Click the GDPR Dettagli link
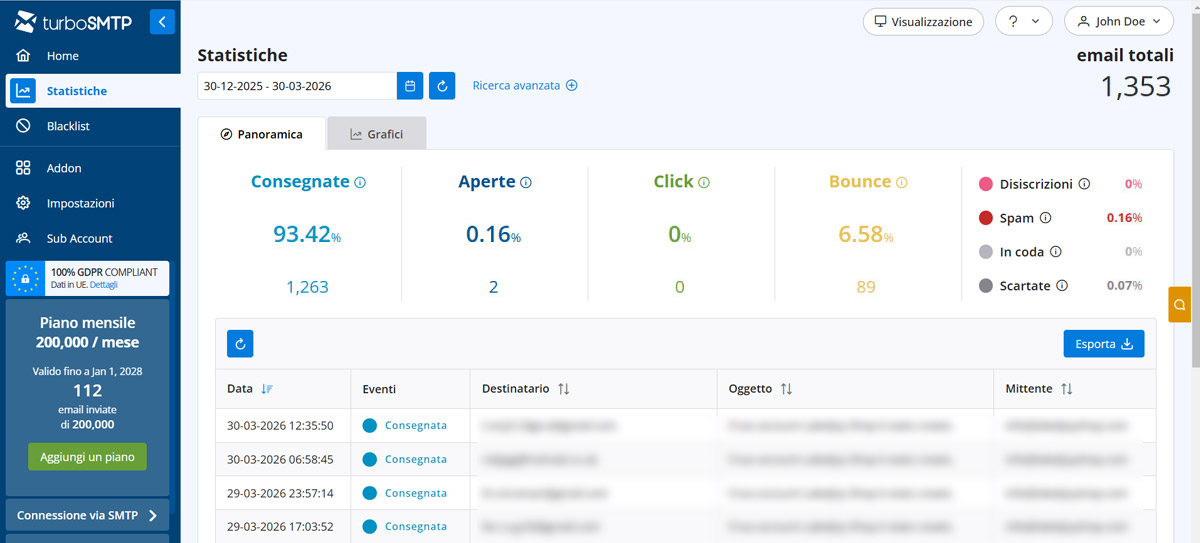The image size is (1200, 543). [105, 285]
